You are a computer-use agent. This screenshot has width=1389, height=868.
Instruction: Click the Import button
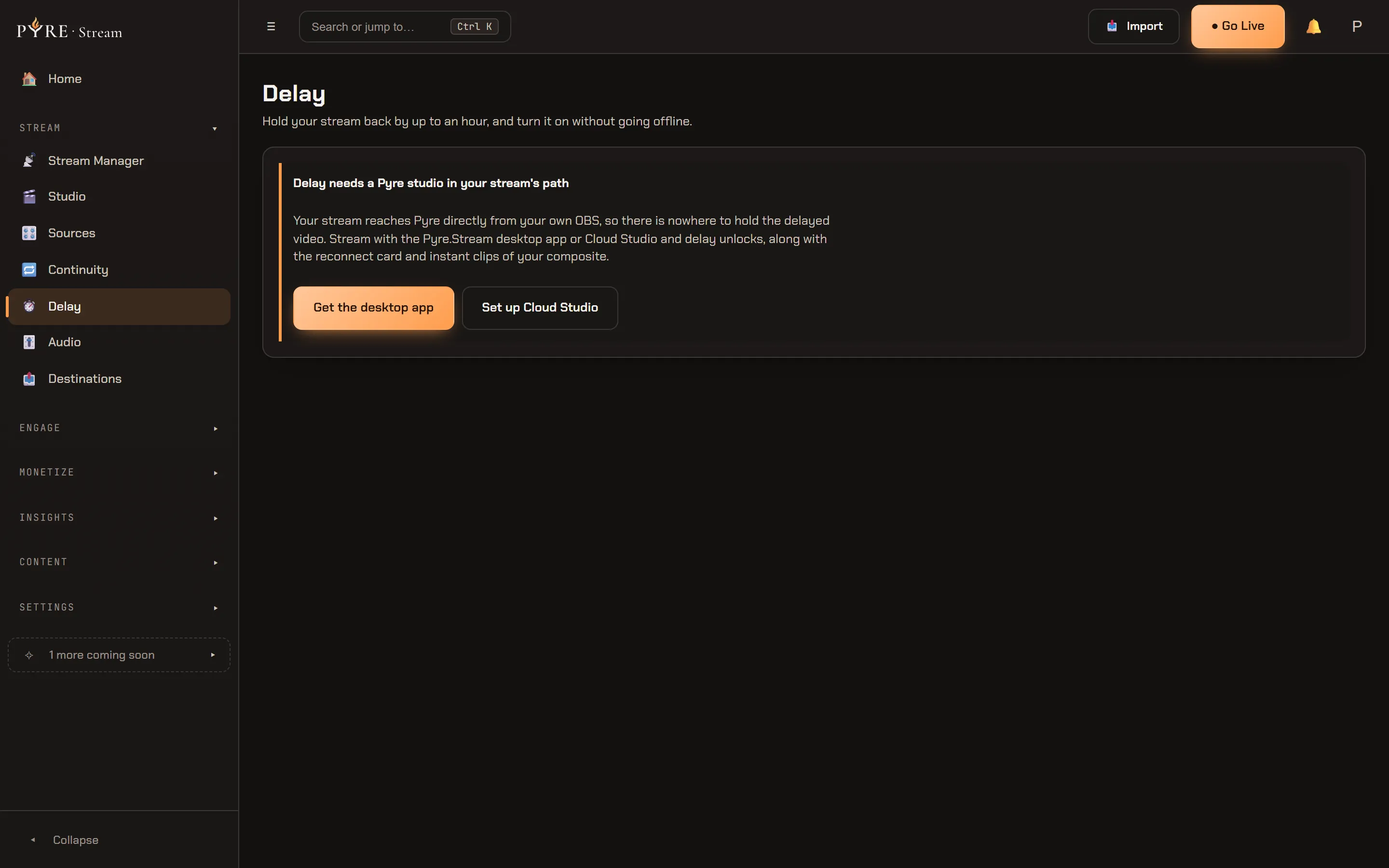pyautogui.click(x=1133, y=27)
